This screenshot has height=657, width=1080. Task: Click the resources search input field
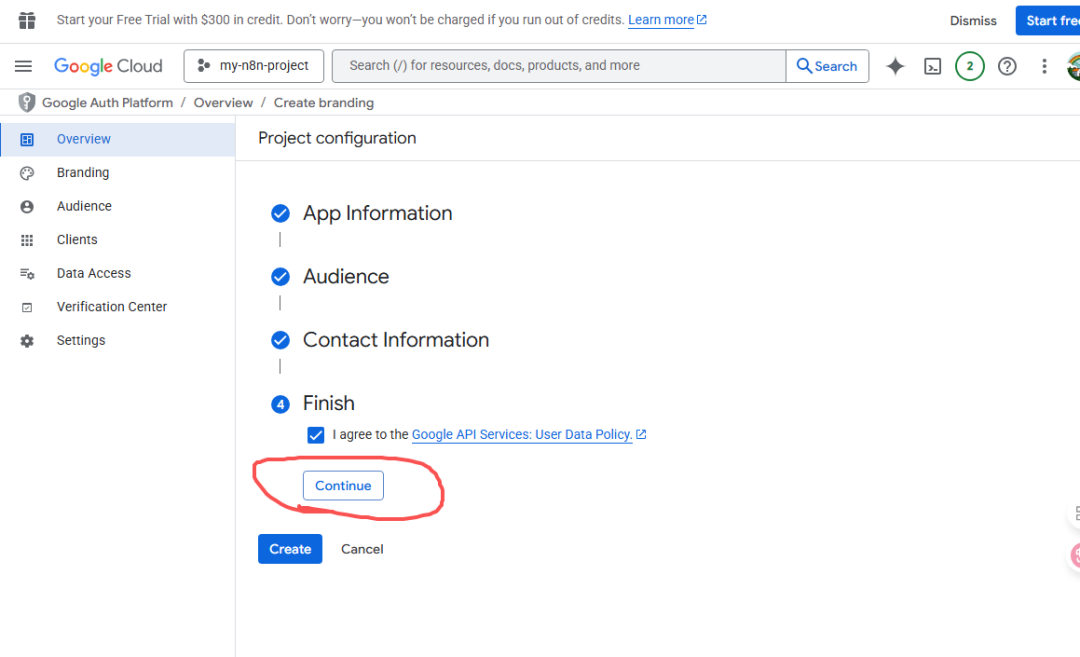[x=558, y=66]
